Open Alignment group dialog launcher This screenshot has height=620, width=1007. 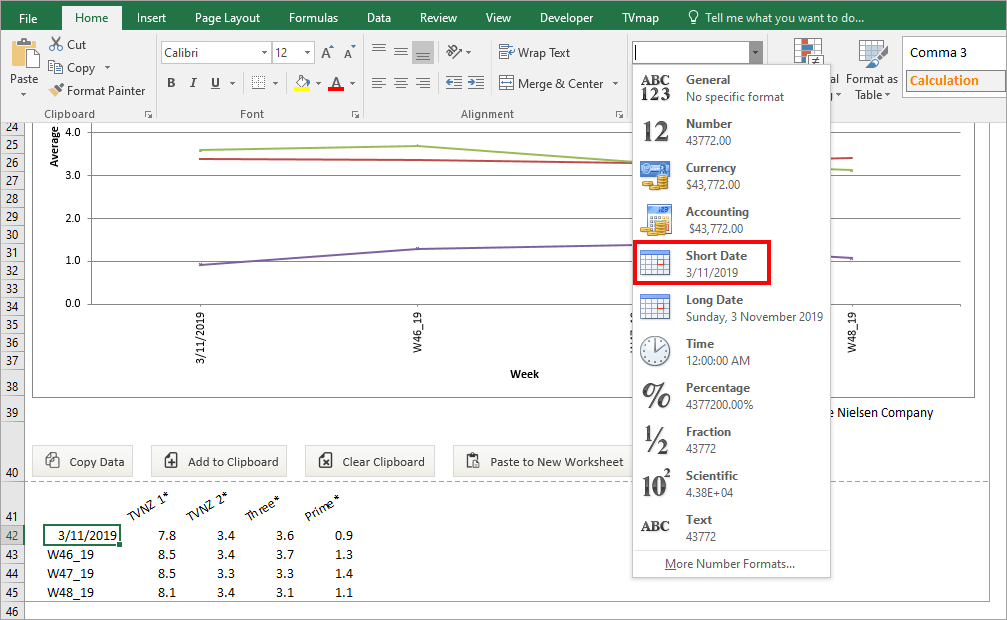(x=619, y=114)
